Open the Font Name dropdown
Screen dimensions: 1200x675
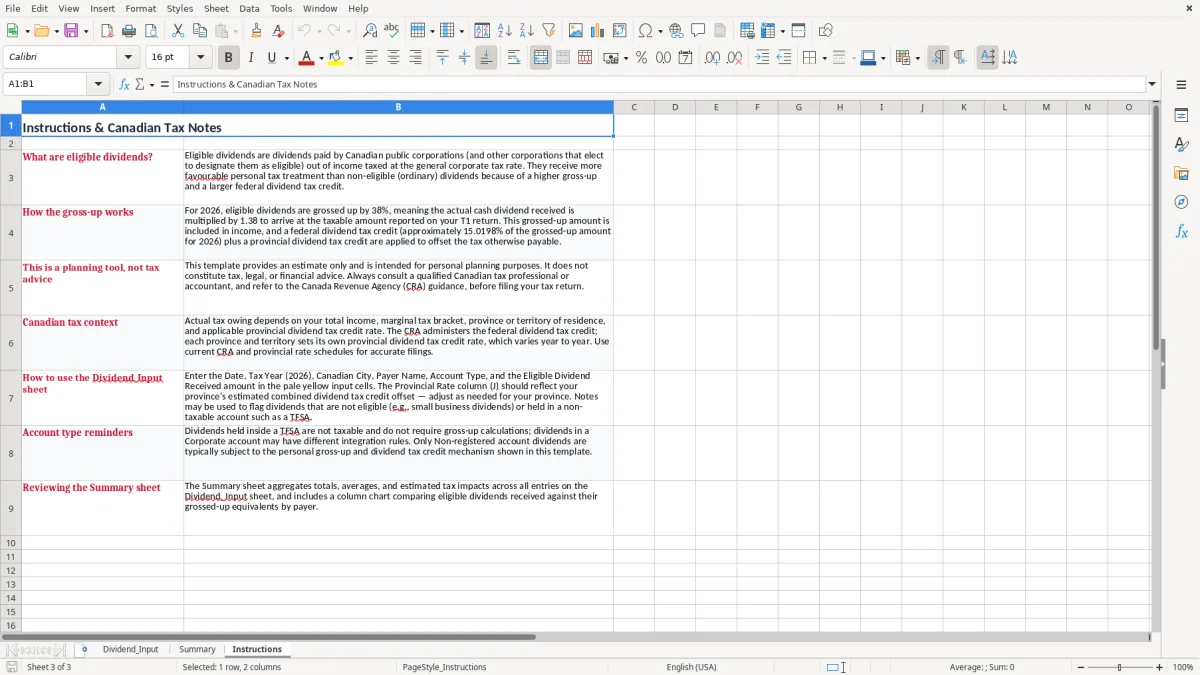(128, 58)
